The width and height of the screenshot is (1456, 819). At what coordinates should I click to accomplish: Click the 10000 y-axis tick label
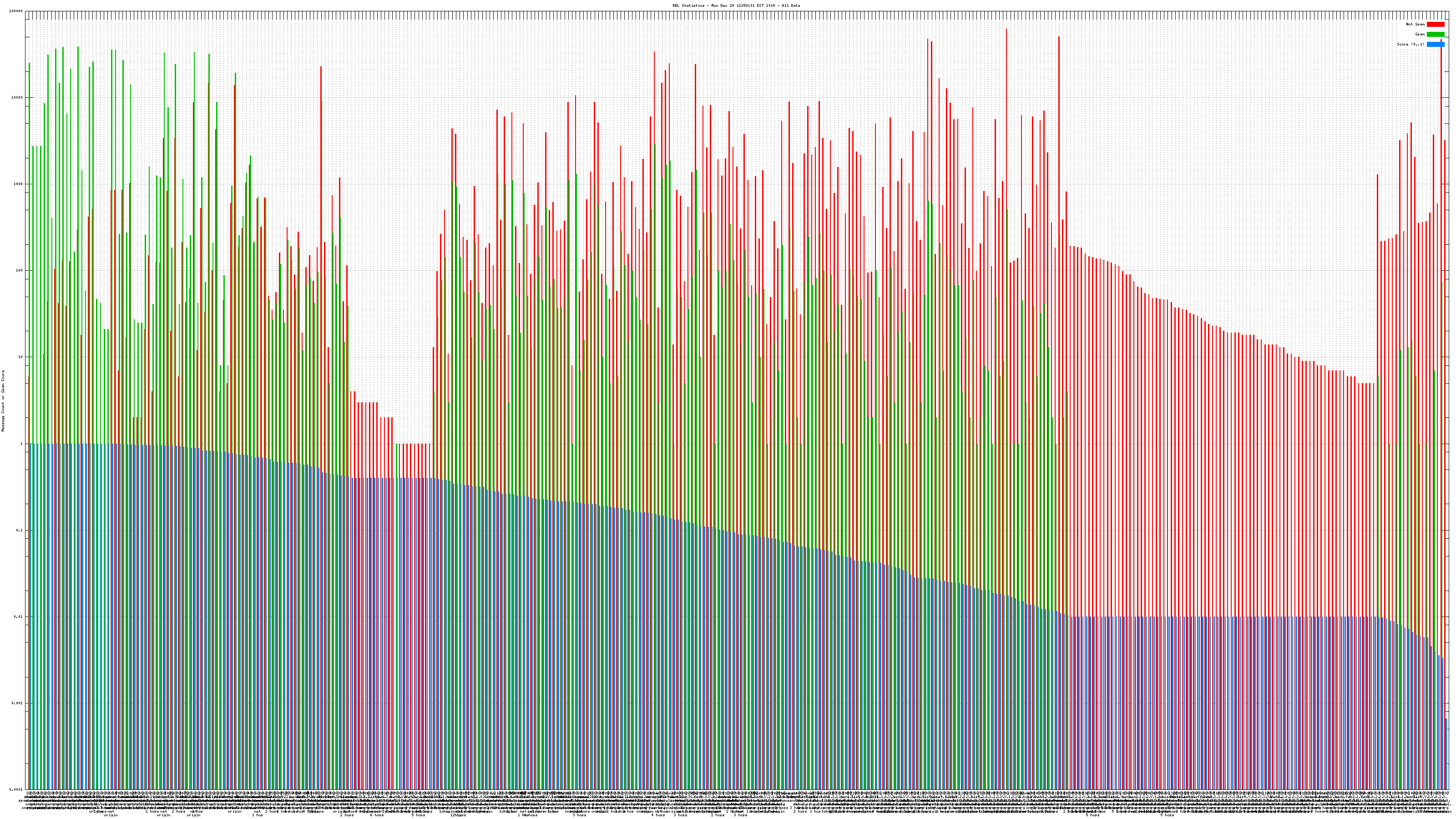click(17, 98)
